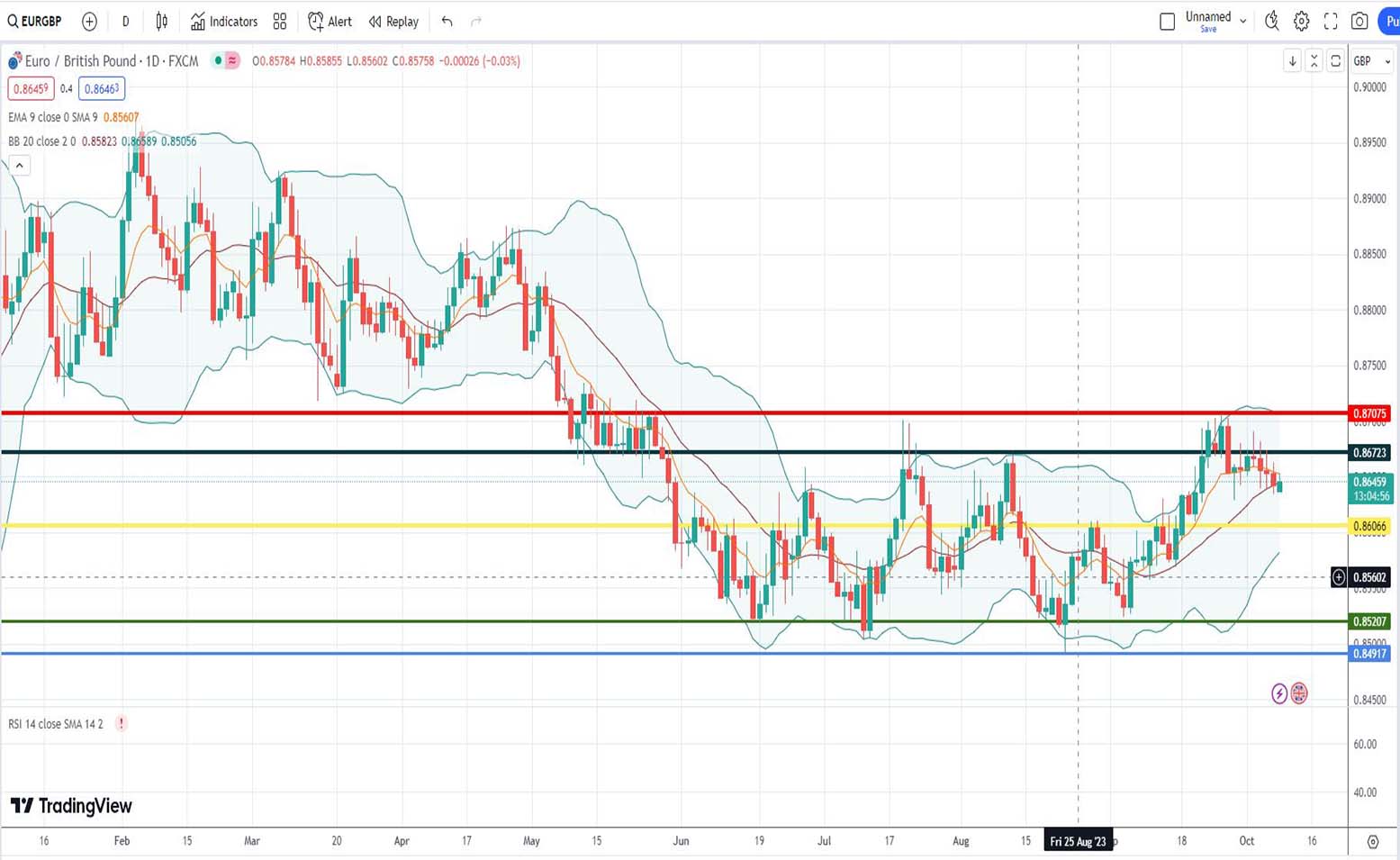Screen dimensions: 1400x860
Task: Toggle the layout setup square checkbox
Action: pyautogui.click(x=1167, y=22)
